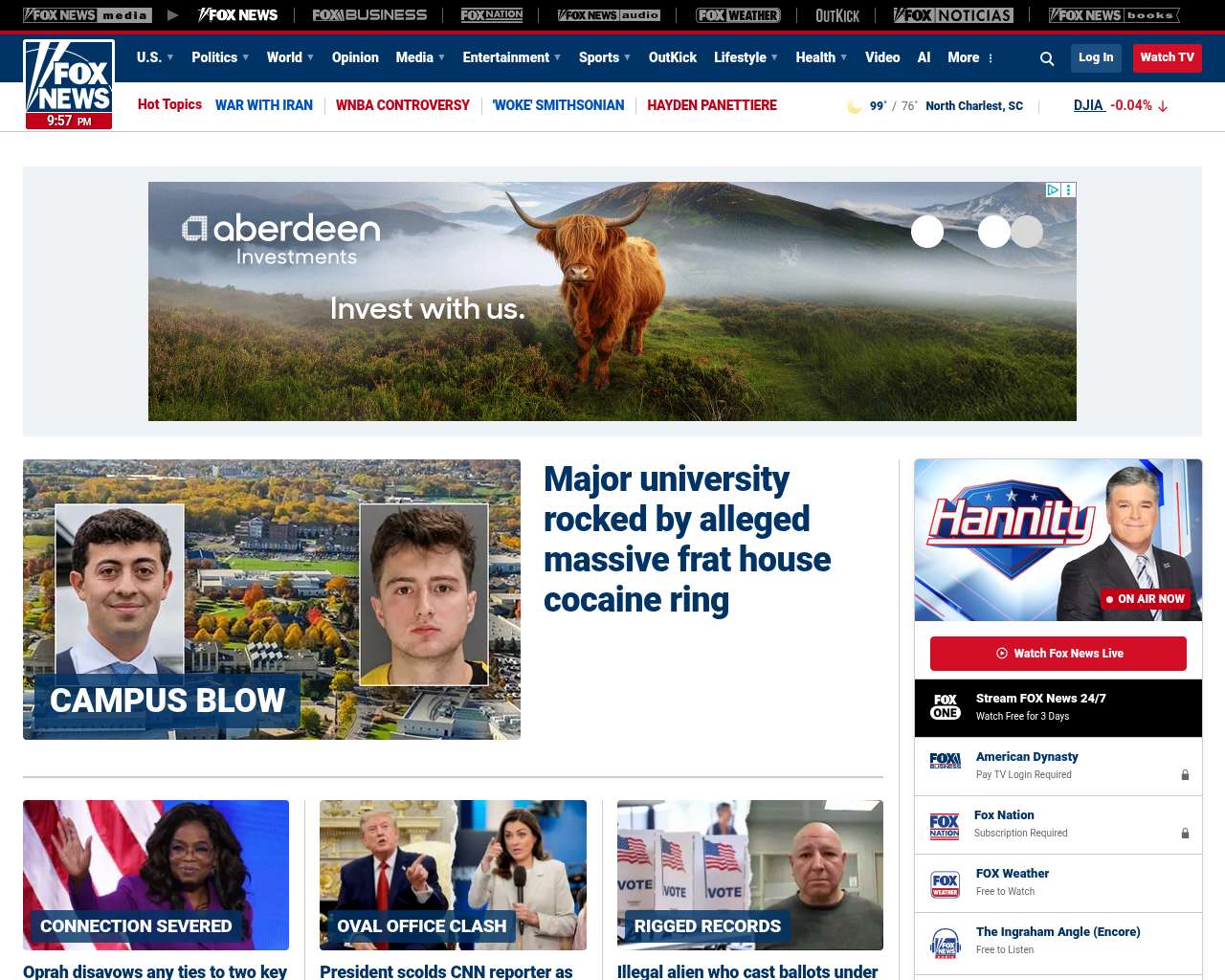This screenshot has width=1225, height=980.
Task: Go to the Opinion section
Action: coord(355,57)
